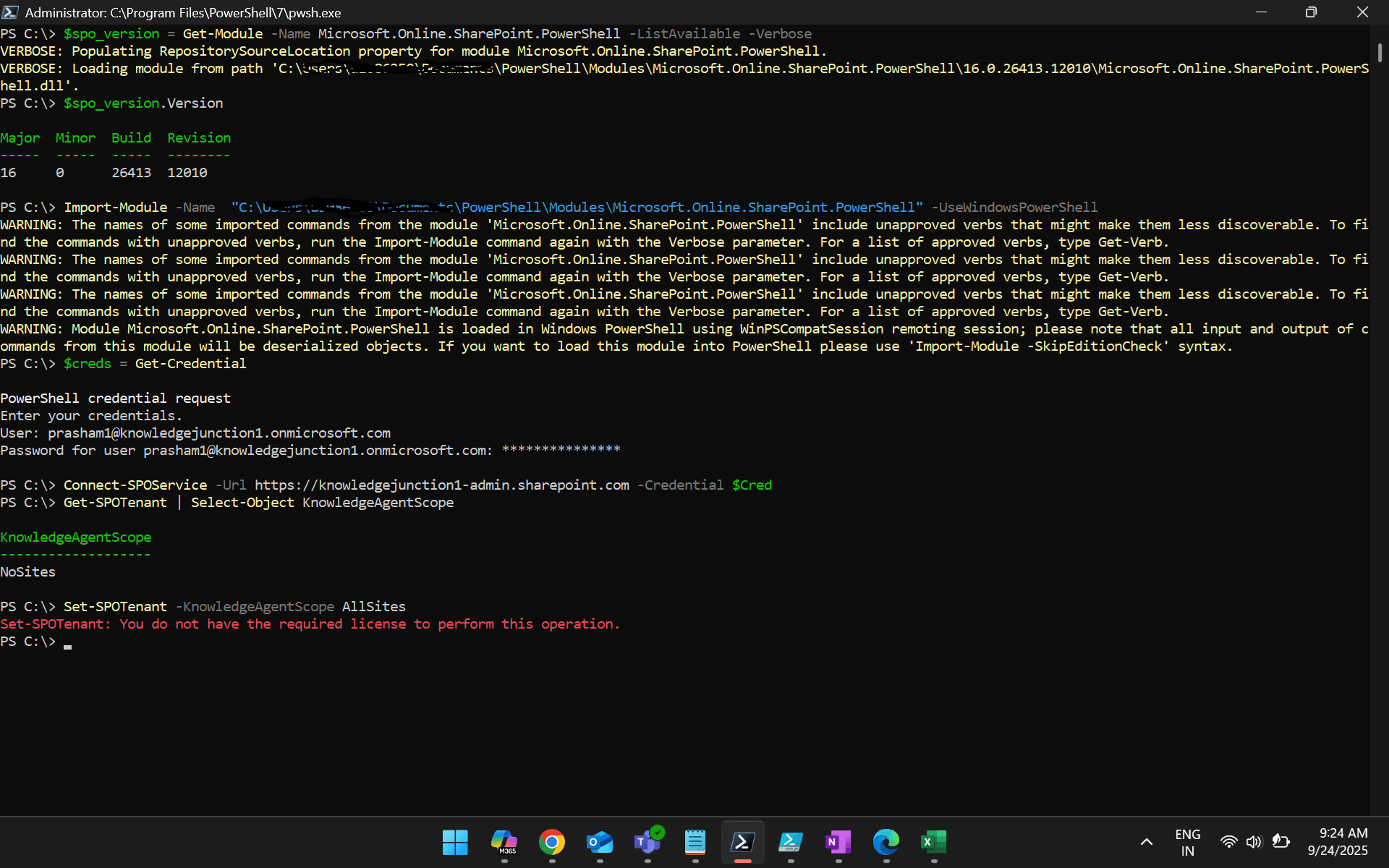Open Windows PowerShell from the taskbar

[791, 843]
